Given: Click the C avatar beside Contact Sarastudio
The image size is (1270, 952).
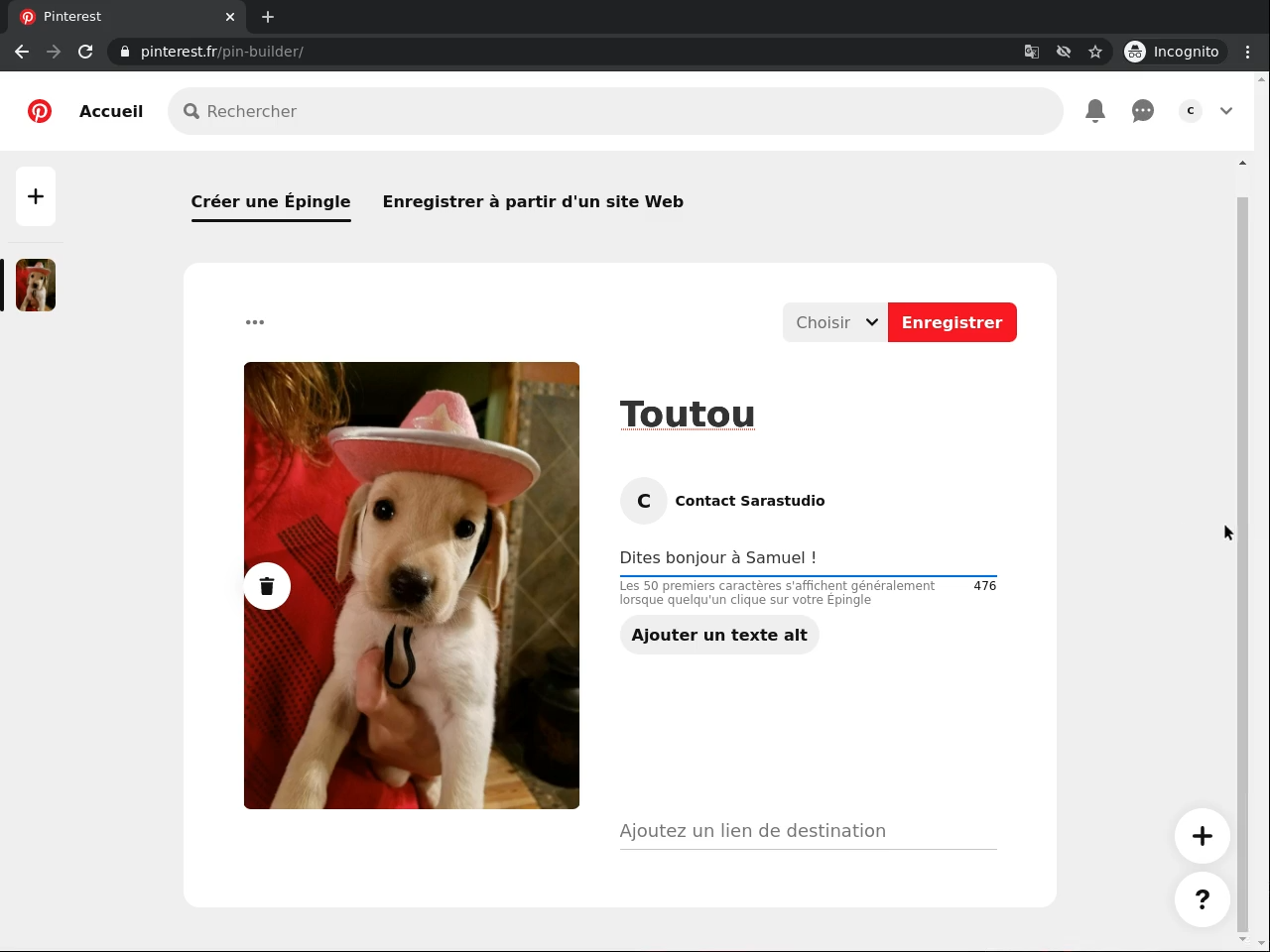Looking at the screenshot, I should pos(644,501).
